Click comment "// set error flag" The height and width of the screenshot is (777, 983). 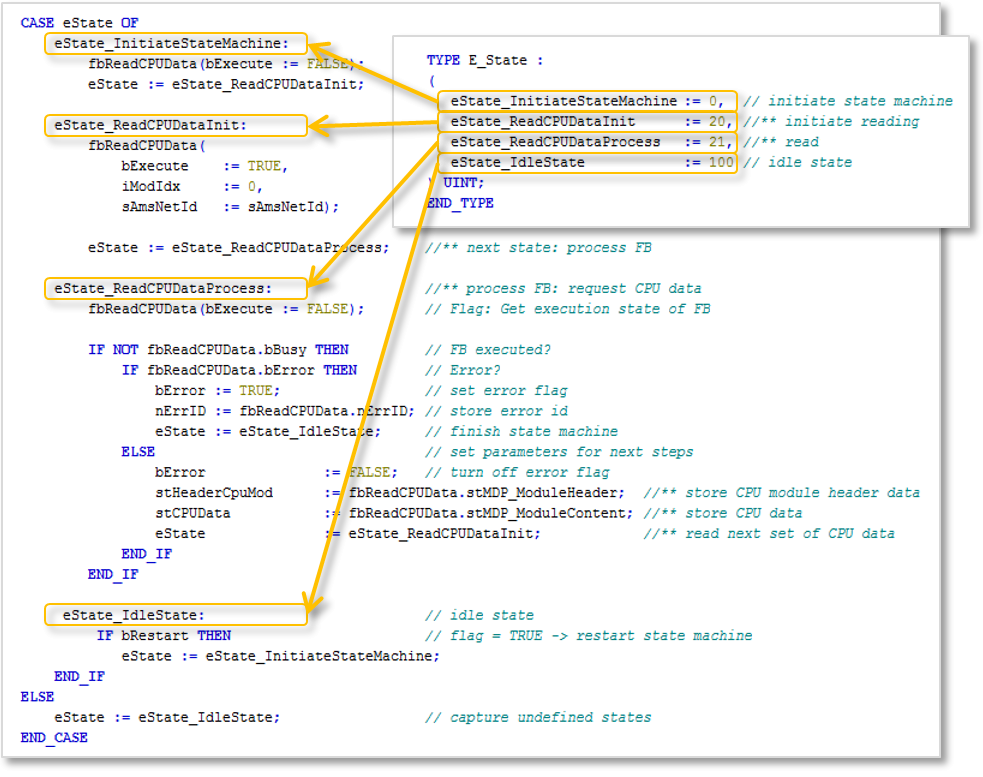tap(496, 391)
